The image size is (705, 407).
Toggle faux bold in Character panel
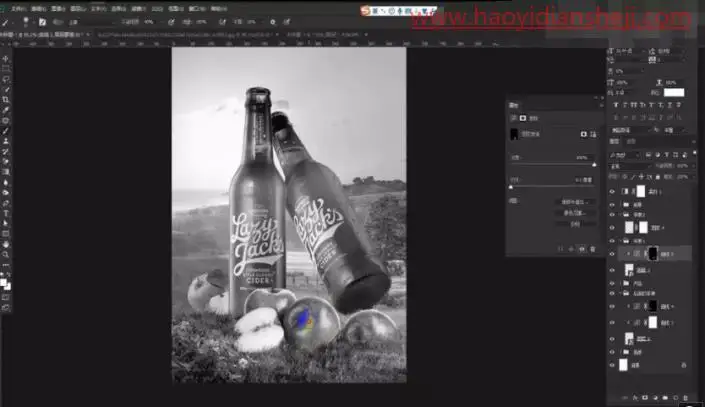click(616, 105)
